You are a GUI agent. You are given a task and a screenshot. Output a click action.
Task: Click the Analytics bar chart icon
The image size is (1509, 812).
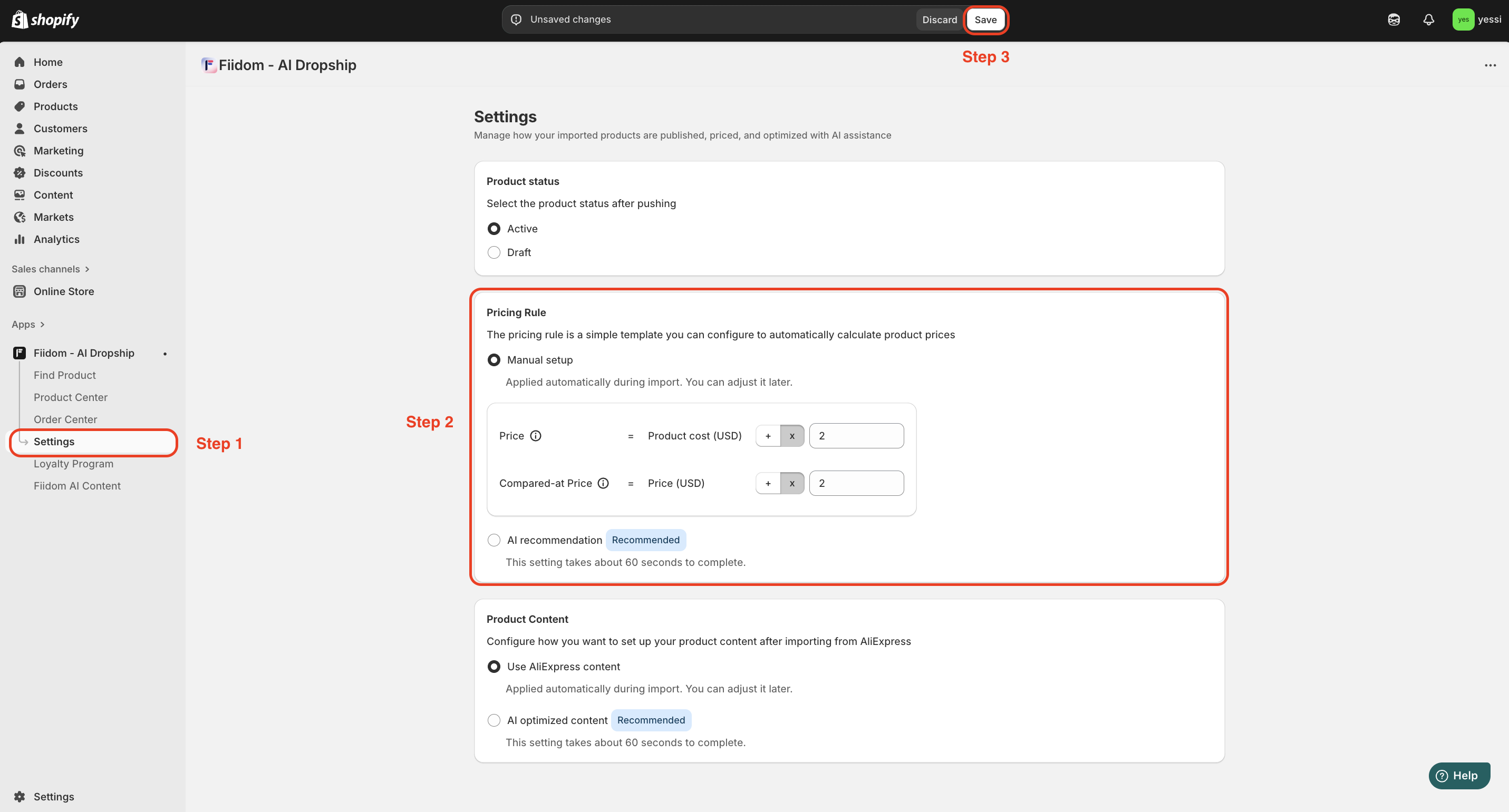tap(20, 239)
